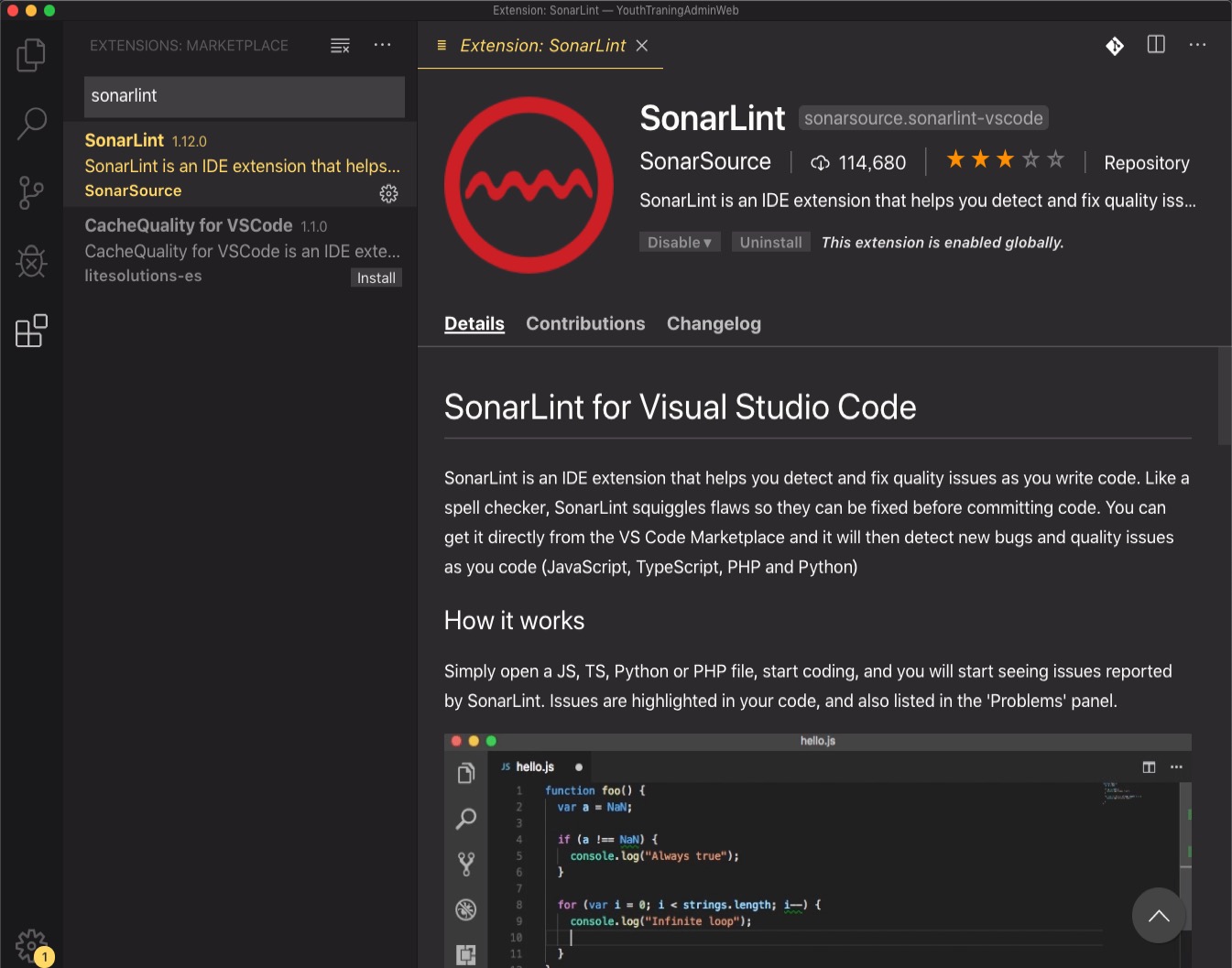Switch to the Contributions tab
The image size is (1232, 968).
pos(585,323)
